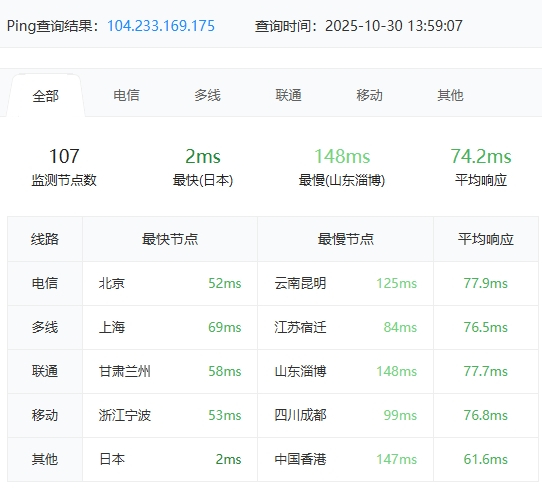Click the 平均响应 table column header
Screen dimensions: 542x489
pos(486,239)
